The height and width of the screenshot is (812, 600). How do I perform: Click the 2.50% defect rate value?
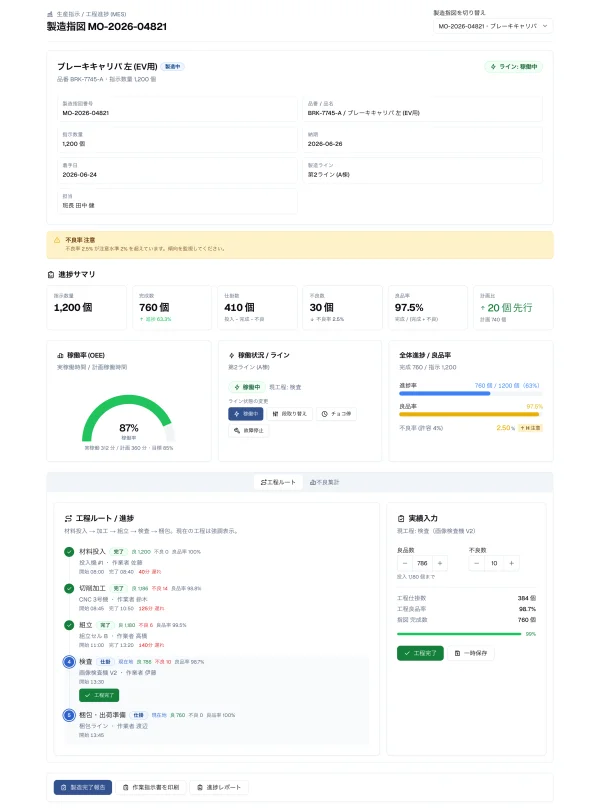[x=505, y=428]
